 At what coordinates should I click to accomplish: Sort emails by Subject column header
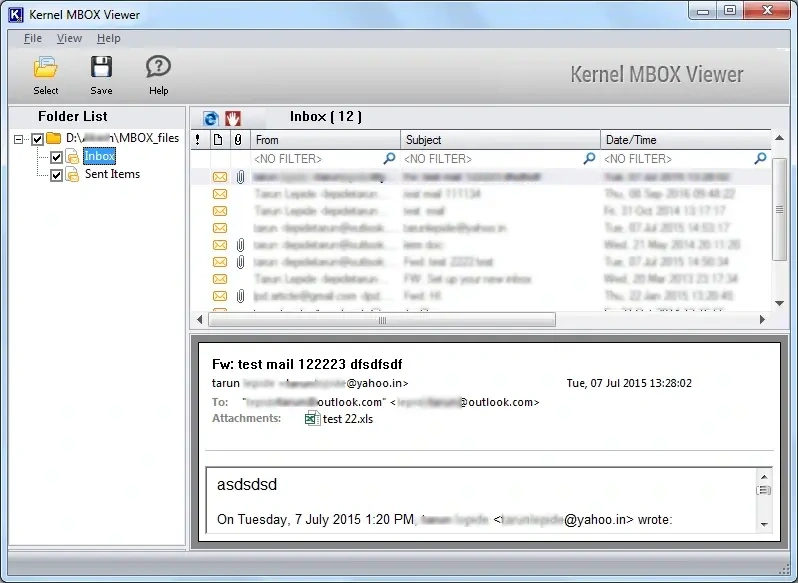[x=501, y=140]
